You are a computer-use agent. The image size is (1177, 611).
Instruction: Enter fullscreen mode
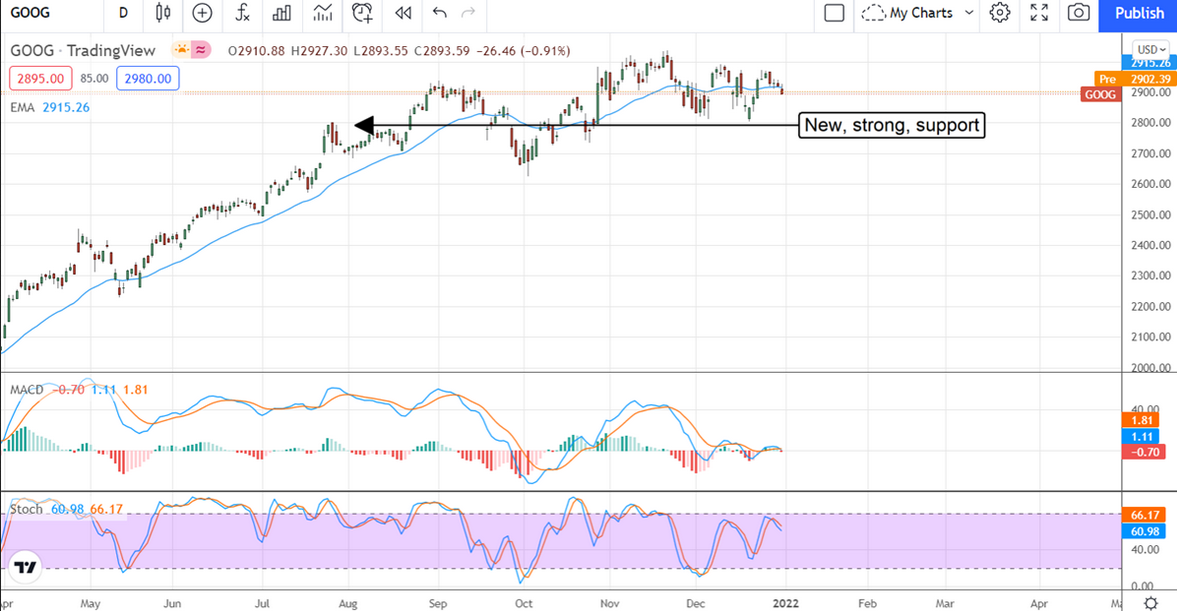click(x=1039, y=13)
